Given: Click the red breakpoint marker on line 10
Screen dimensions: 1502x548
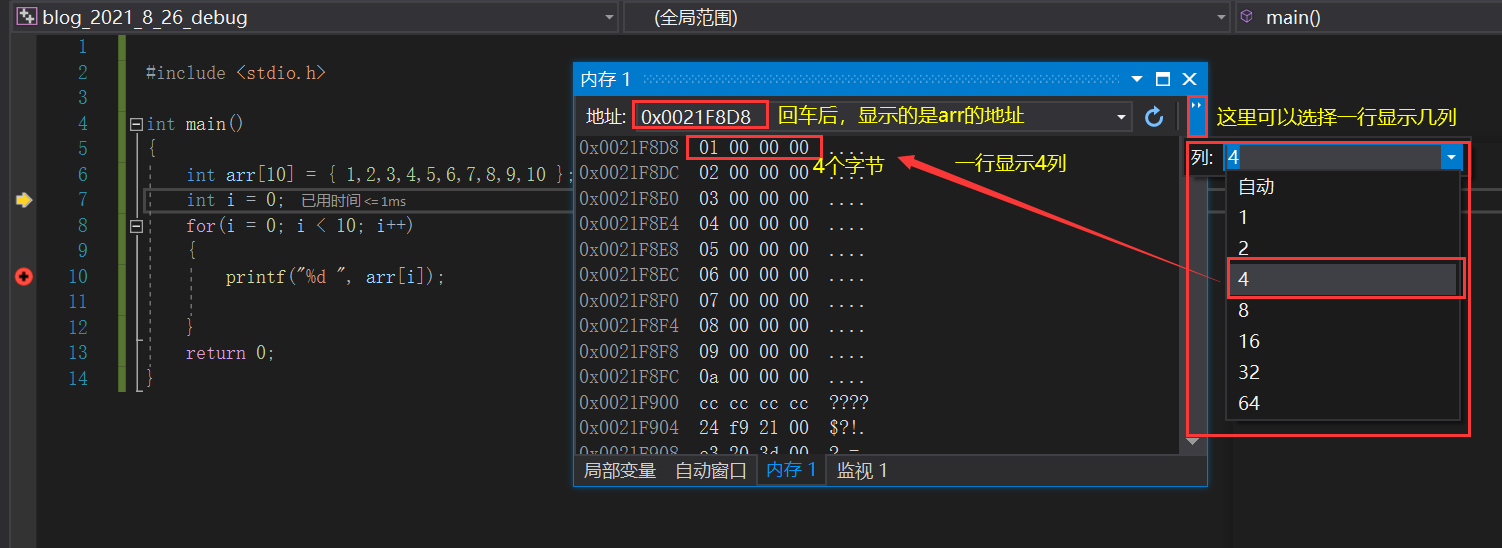Looking at the screenshot, I should click(x=24, y=276).
